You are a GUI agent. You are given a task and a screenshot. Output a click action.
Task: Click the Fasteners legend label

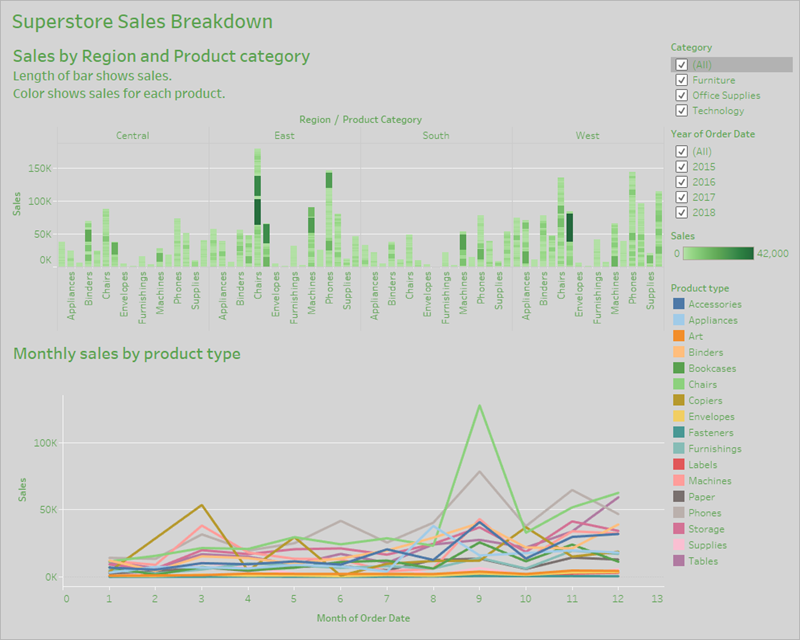point(711,433)
